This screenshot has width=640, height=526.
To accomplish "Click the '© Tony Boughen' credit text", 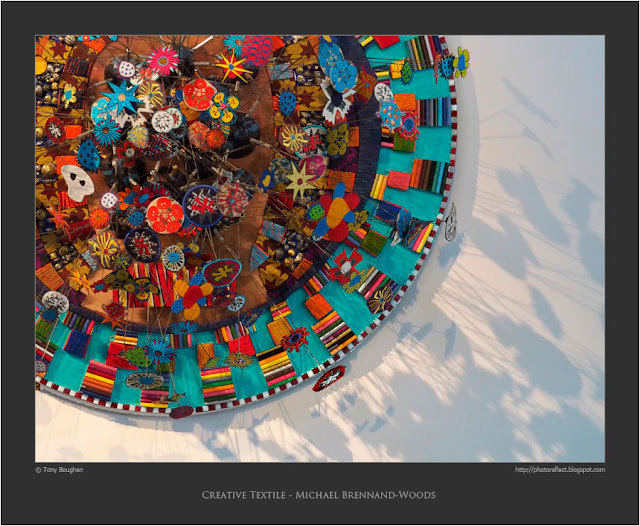I will [59, 470].
